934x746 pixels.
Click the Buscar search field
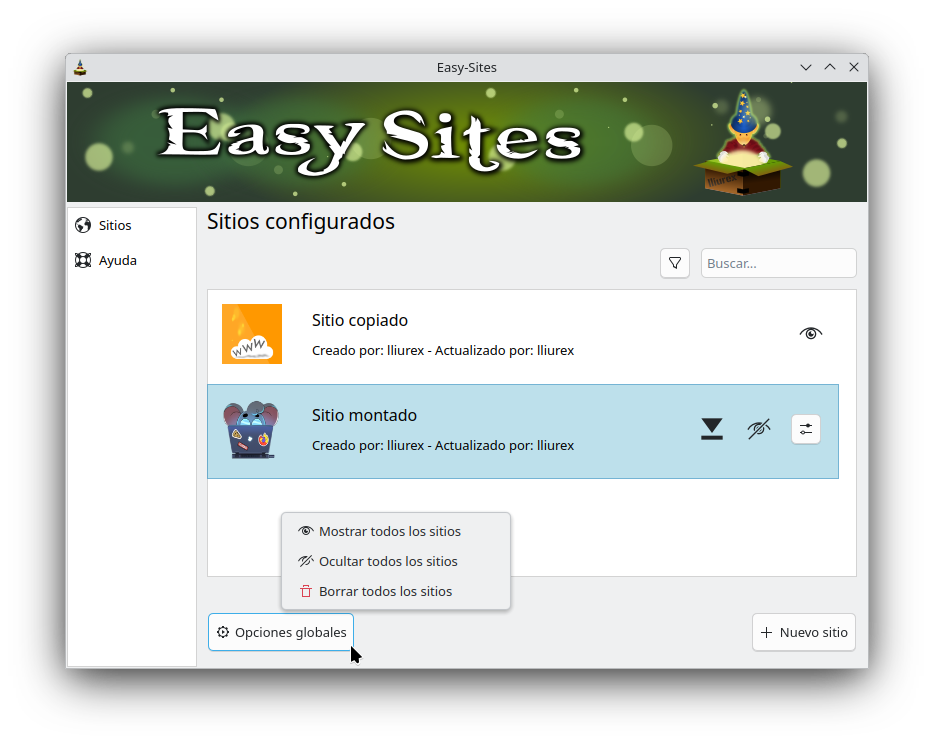tap(778, 263)
